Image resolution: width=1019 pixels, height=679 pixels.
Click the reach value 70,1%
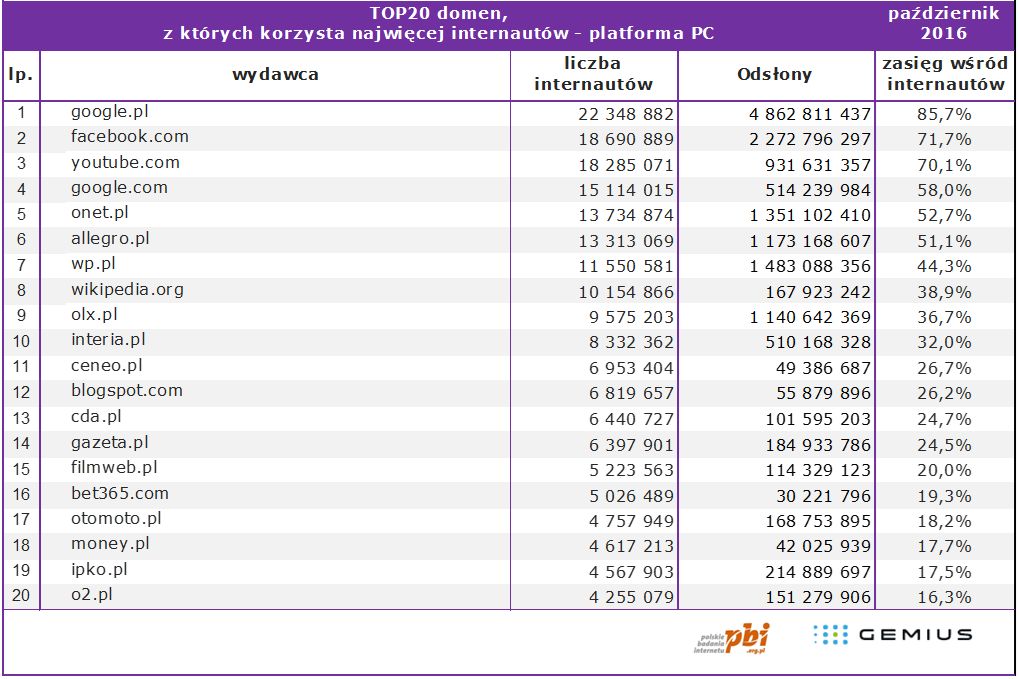coord(944,166)
